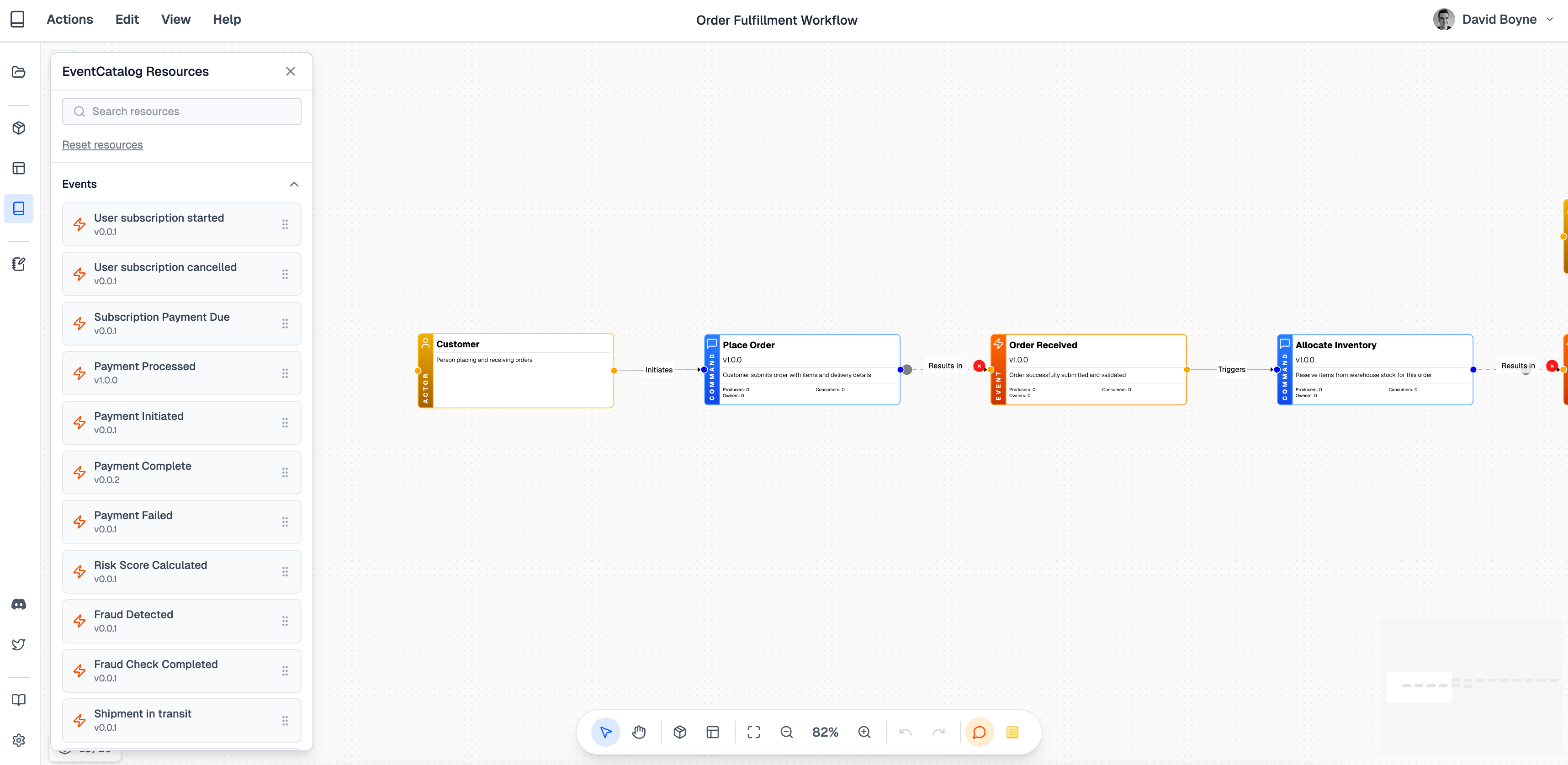Open the View menu
The image size is (1568, 765).
[x=175, y=19]
